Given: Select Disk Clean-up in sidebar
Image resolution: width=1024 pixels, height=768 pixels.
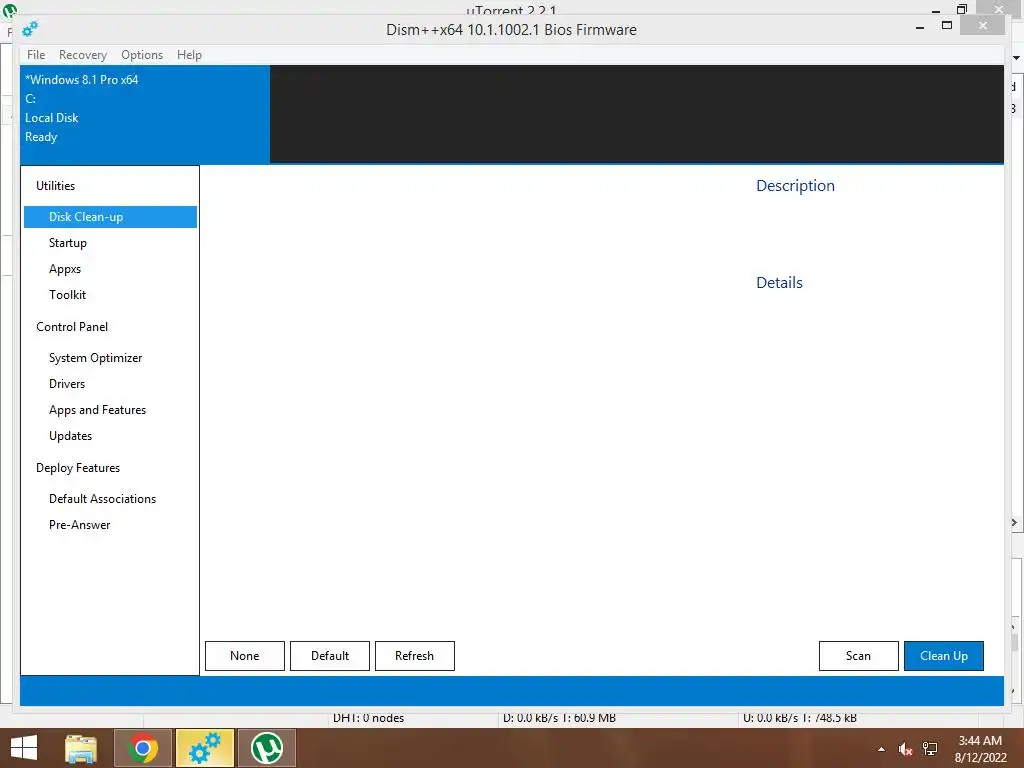Looking at the screenshot, I should coord(110,217).
